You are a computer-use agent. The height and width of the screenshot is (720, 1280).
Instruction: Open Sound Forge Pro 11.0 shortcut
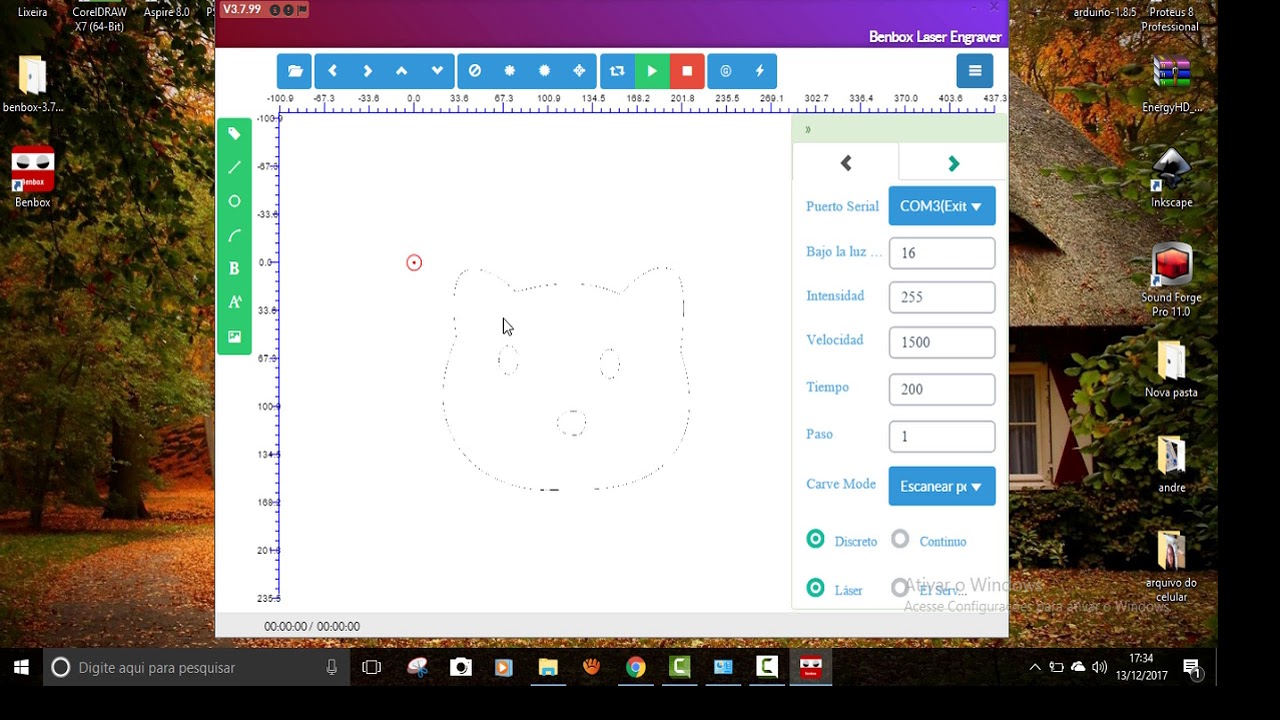pyautogui.click(x=1171, y=281)
